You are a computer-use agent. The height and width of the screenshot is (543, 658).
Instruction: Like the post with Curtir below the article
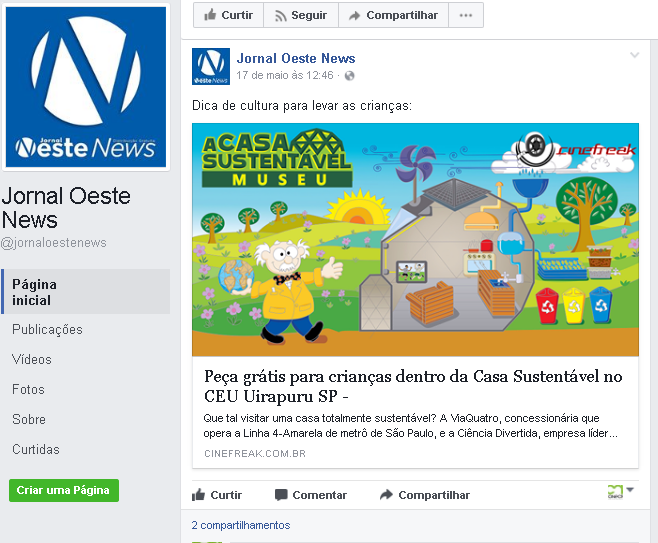(x=217, y=495)
